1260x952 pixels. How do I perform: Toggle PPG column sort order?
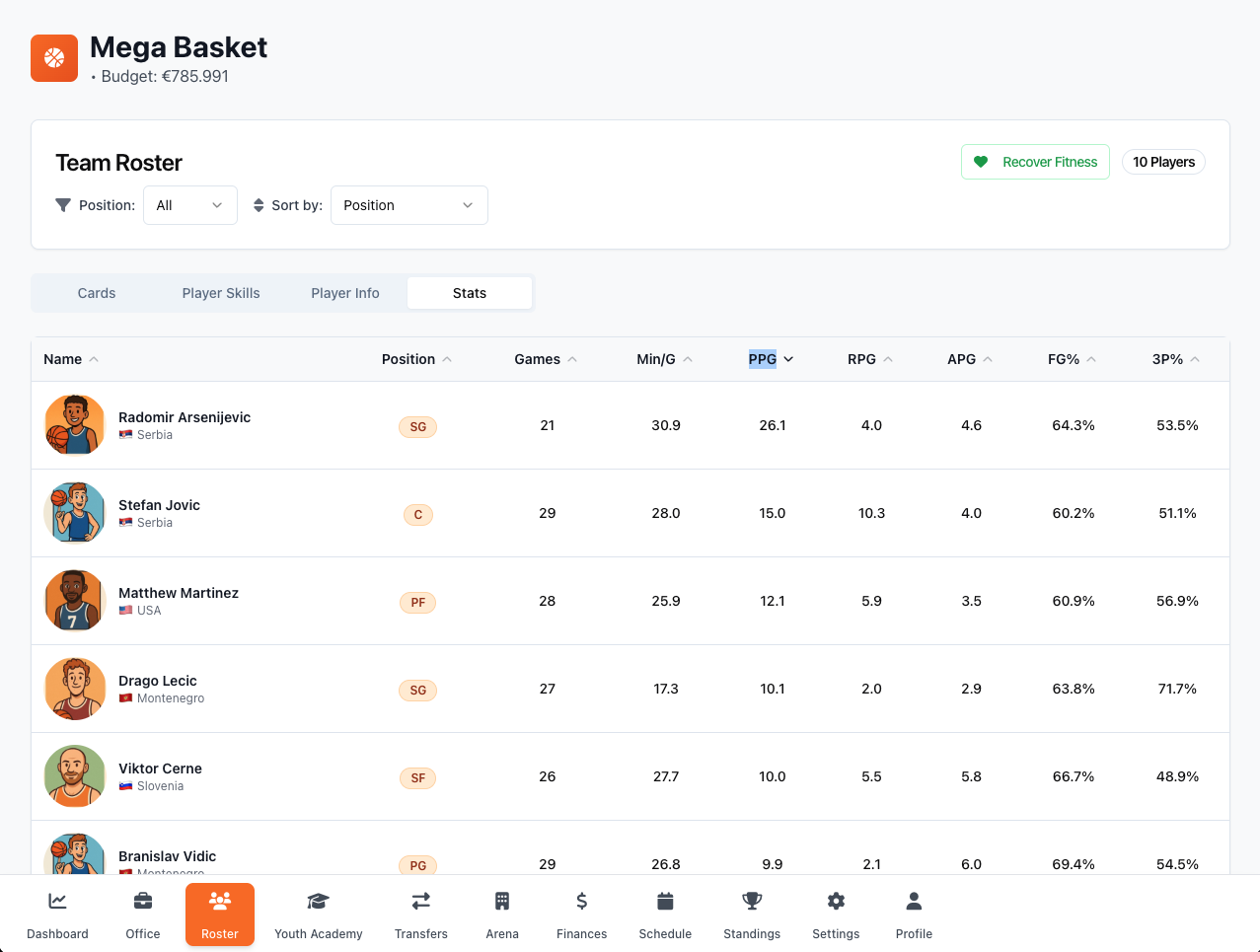click(x=772, y=359)
